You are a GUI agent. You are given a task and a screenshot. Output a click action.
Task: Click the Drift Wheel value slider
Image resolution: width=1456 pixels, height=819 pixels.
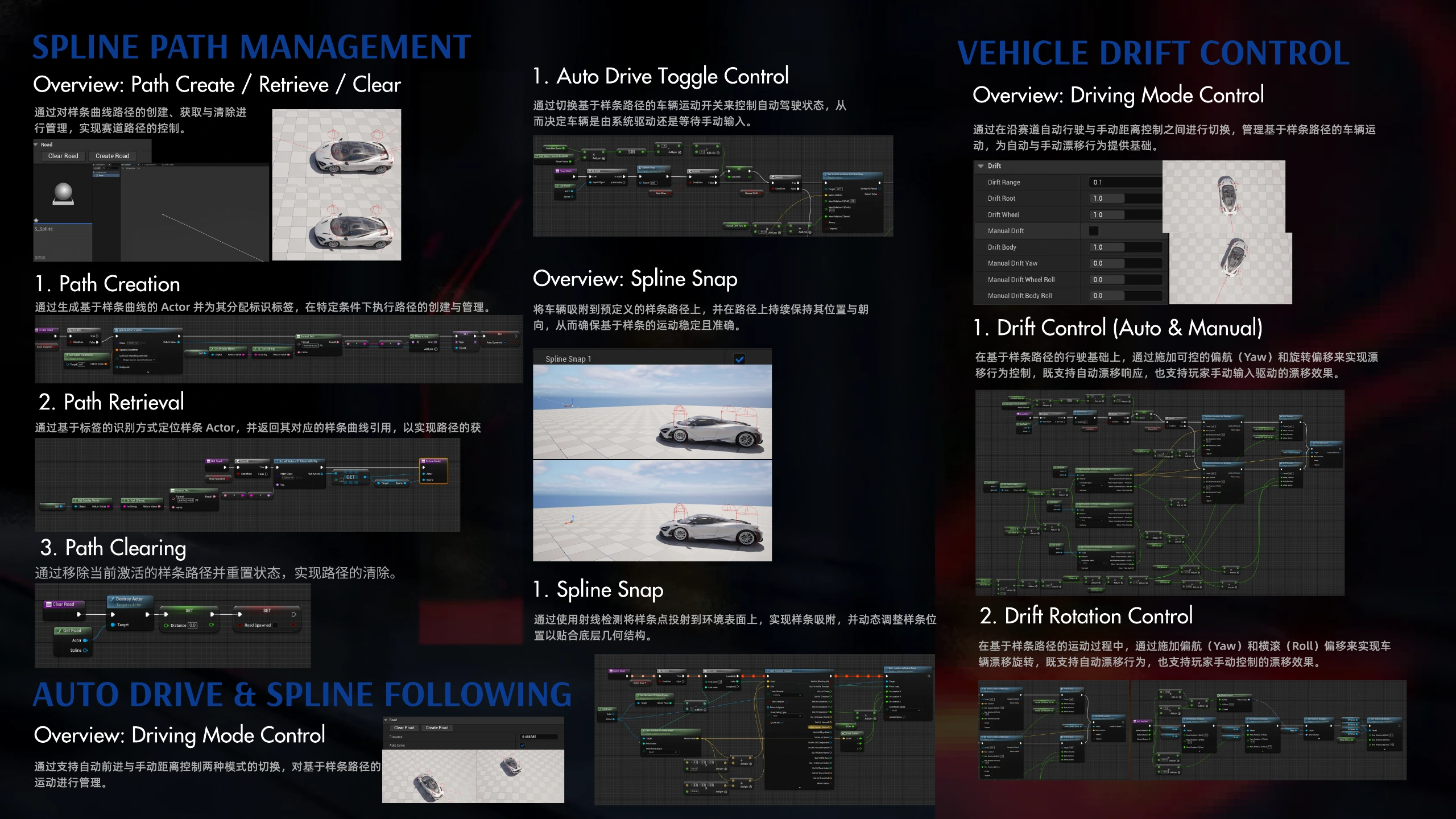click(1125, 215)
